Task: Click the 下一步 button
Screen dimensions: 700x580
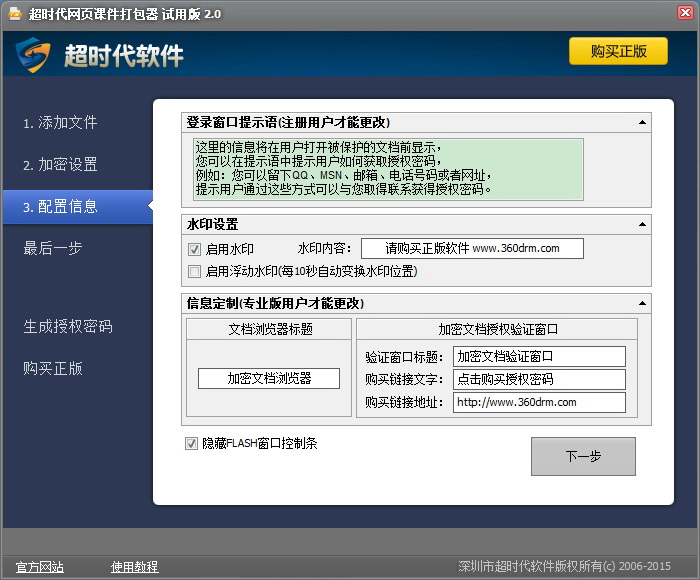Action: click(583, 456)
